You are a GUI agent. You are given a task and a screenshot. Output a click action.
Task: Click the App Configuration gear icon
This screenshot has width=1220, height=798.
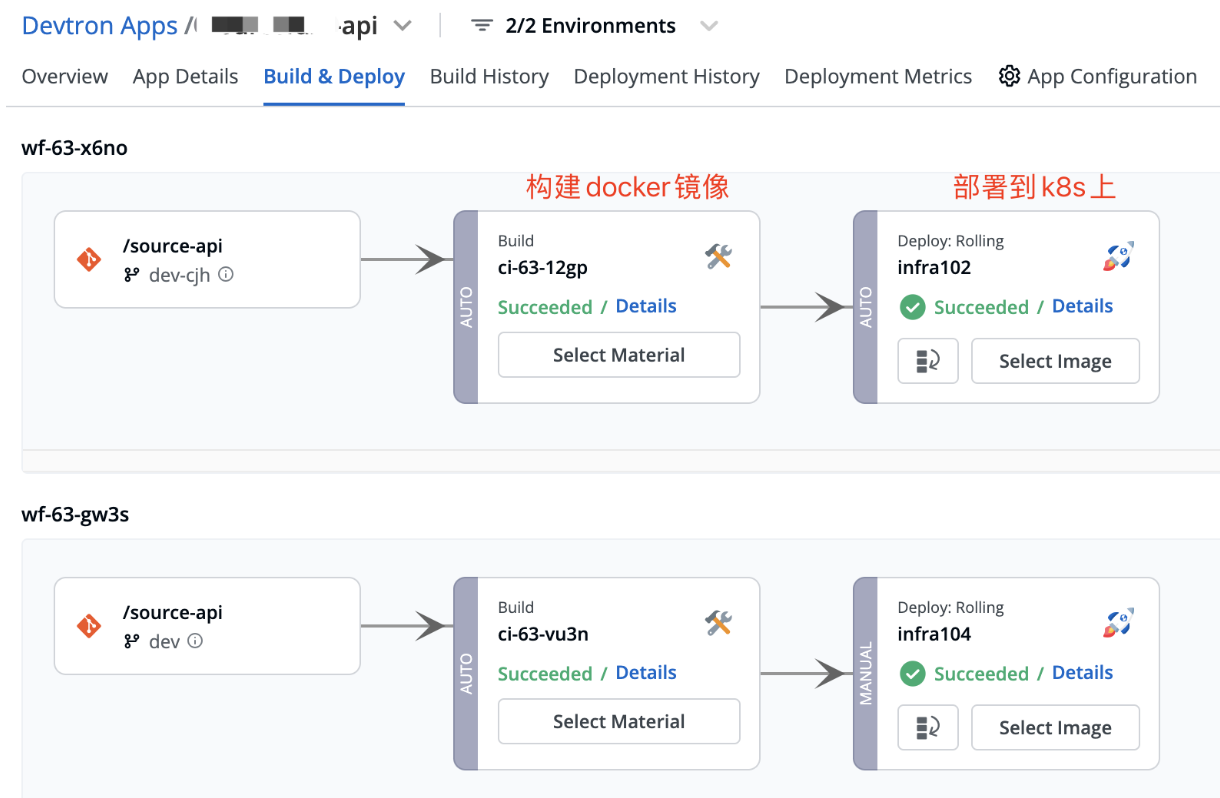point(1009,75)
